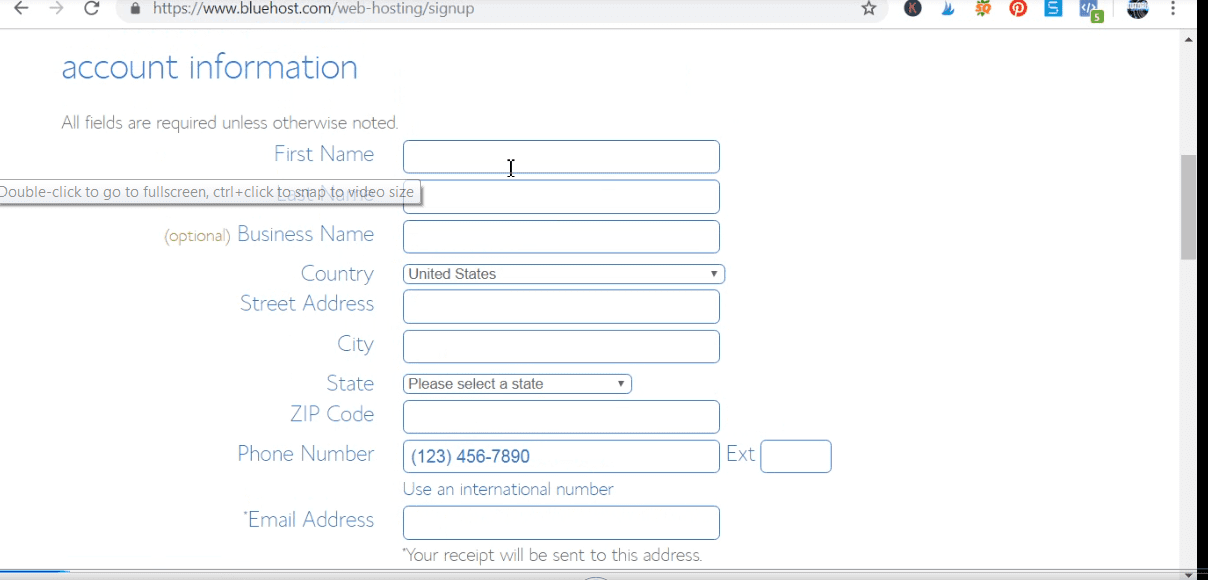View site security info via padlock icon

(136, 9)
